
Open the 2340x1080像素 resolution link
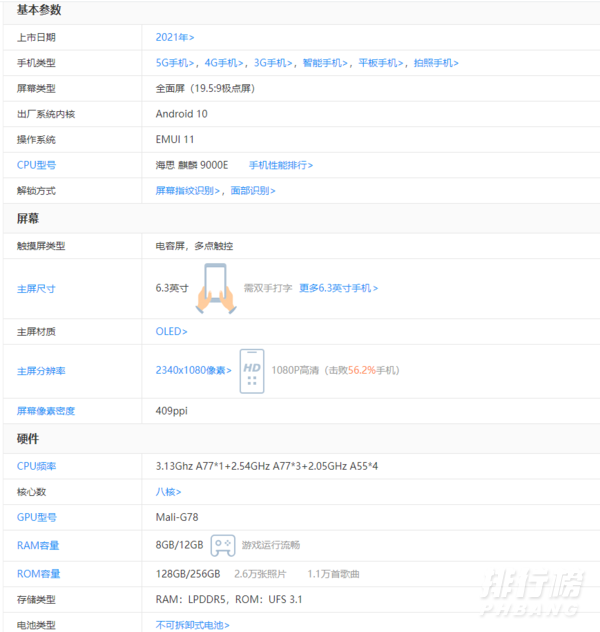click(x=193, y=370)
